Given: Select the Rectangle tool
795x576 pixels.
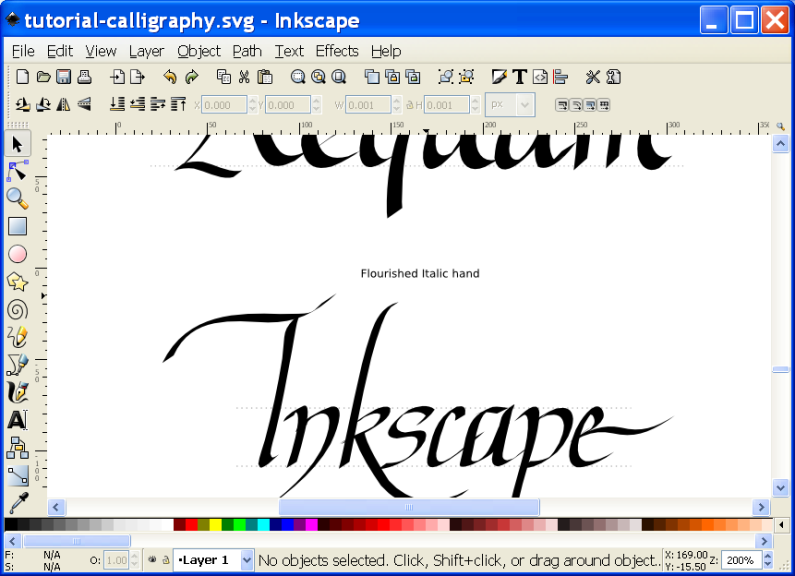Looking at the screenshot, I should pos(17,227).
